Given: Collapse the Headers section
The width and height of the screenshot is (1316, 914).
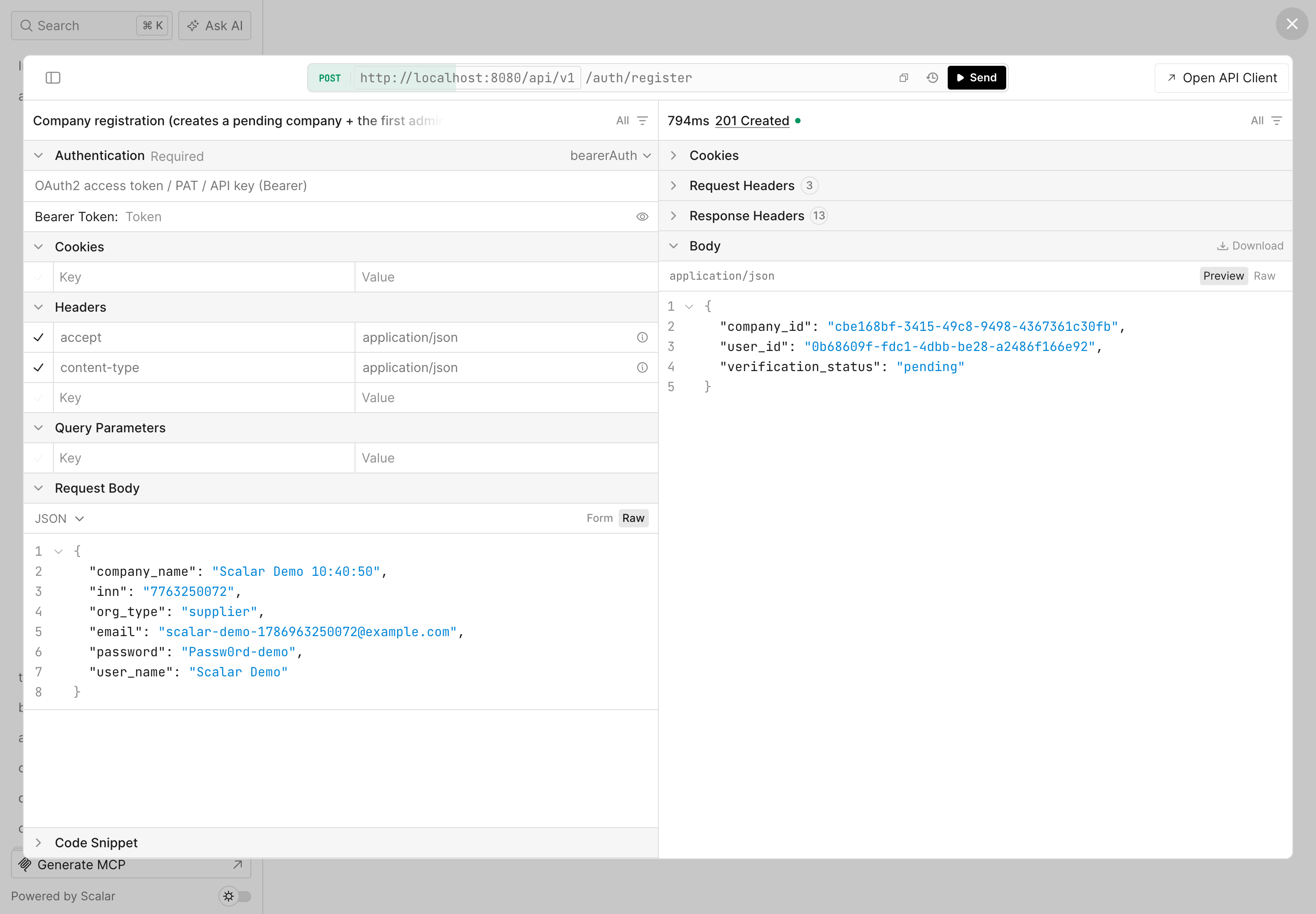Looking at the screenshot, I should pyautogui.click(x=38, y=307).
